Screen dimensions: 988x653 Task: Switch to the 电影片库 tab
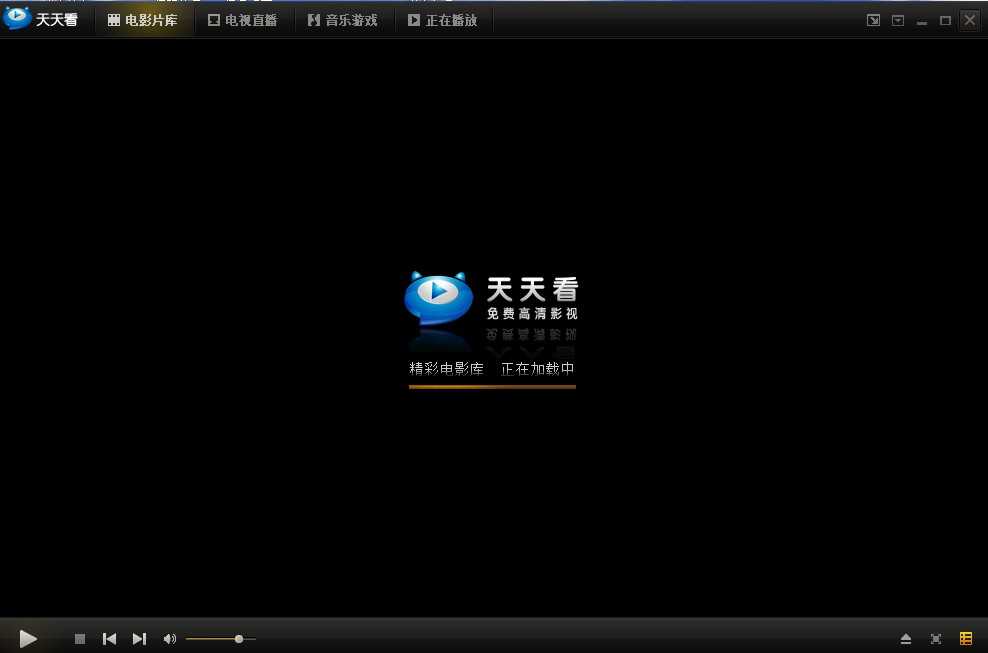point(143,19)
